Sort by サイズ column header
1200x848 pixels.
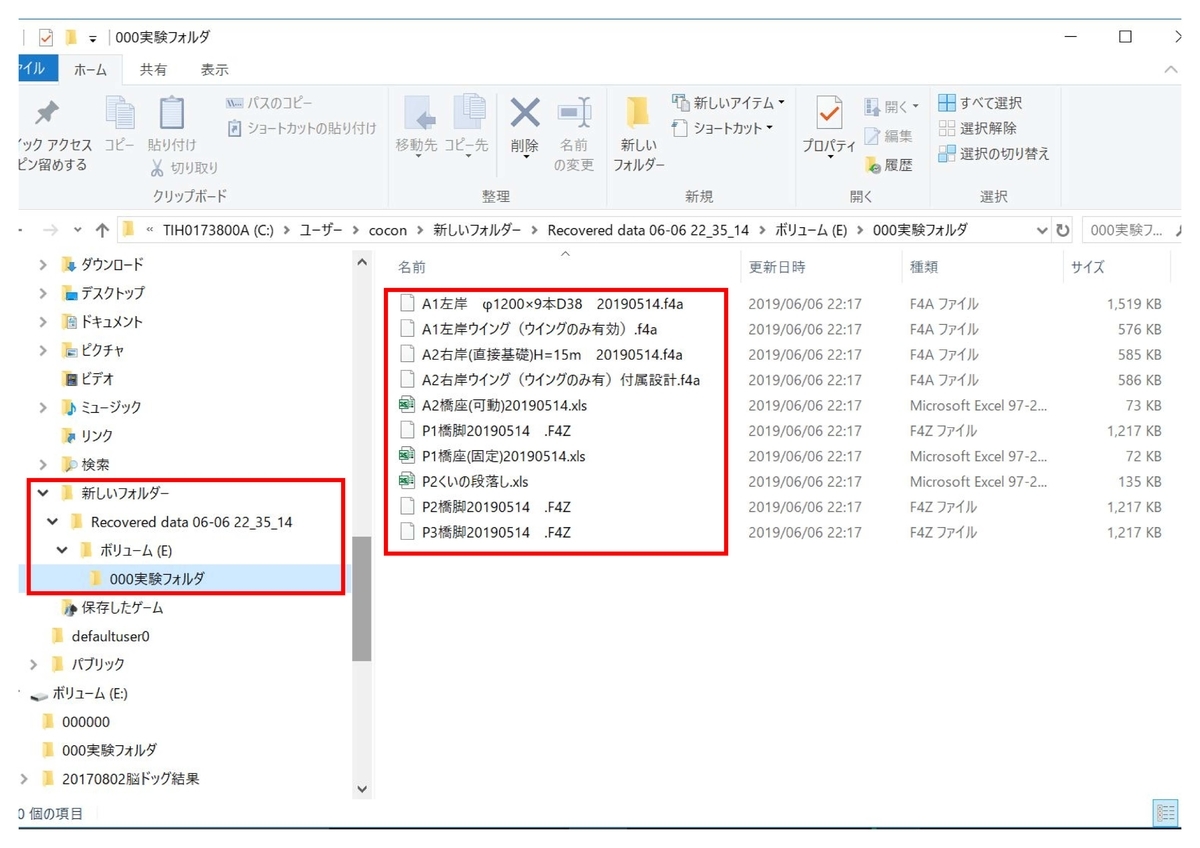(1088, 267)
